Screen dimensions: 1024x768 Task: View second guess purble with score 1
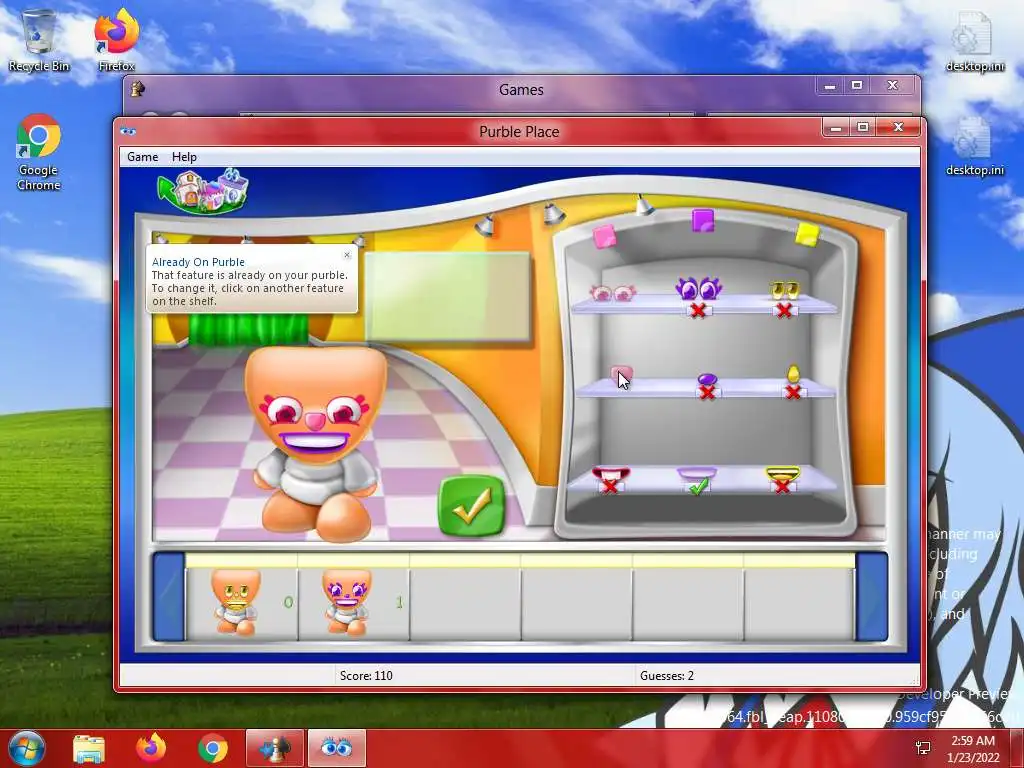[353, 601]
